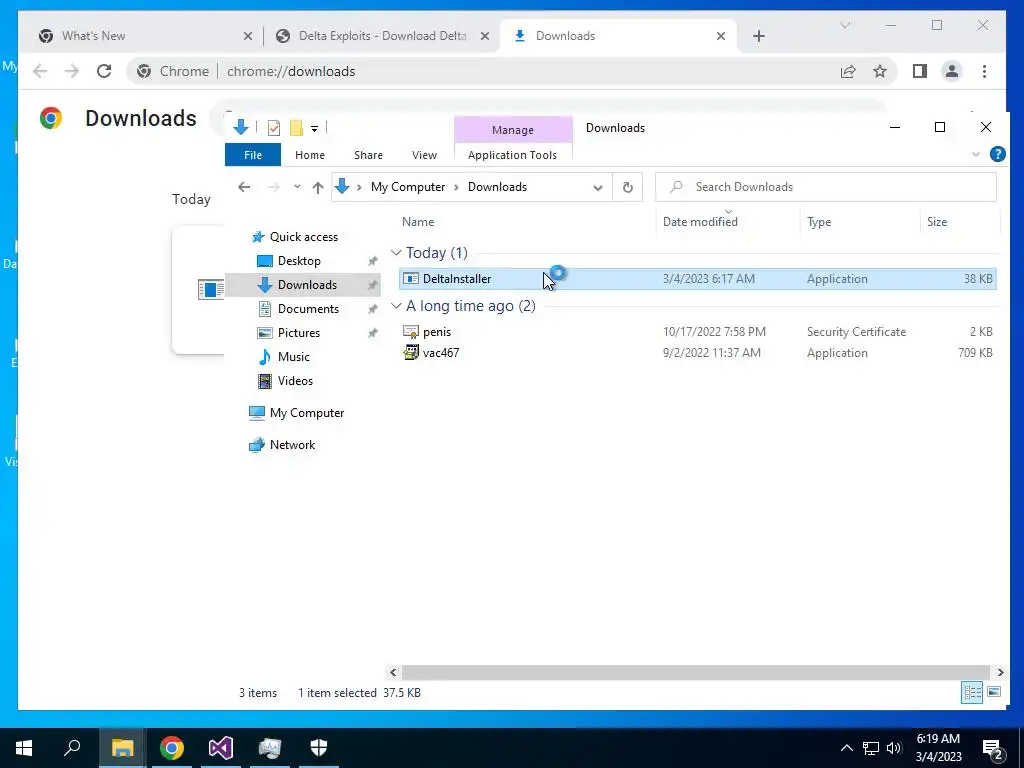The height and width of the screenshot is (768, 1024).
Task: Close the What's New tab
Action: pyautogui.click(x=248, y=36)
